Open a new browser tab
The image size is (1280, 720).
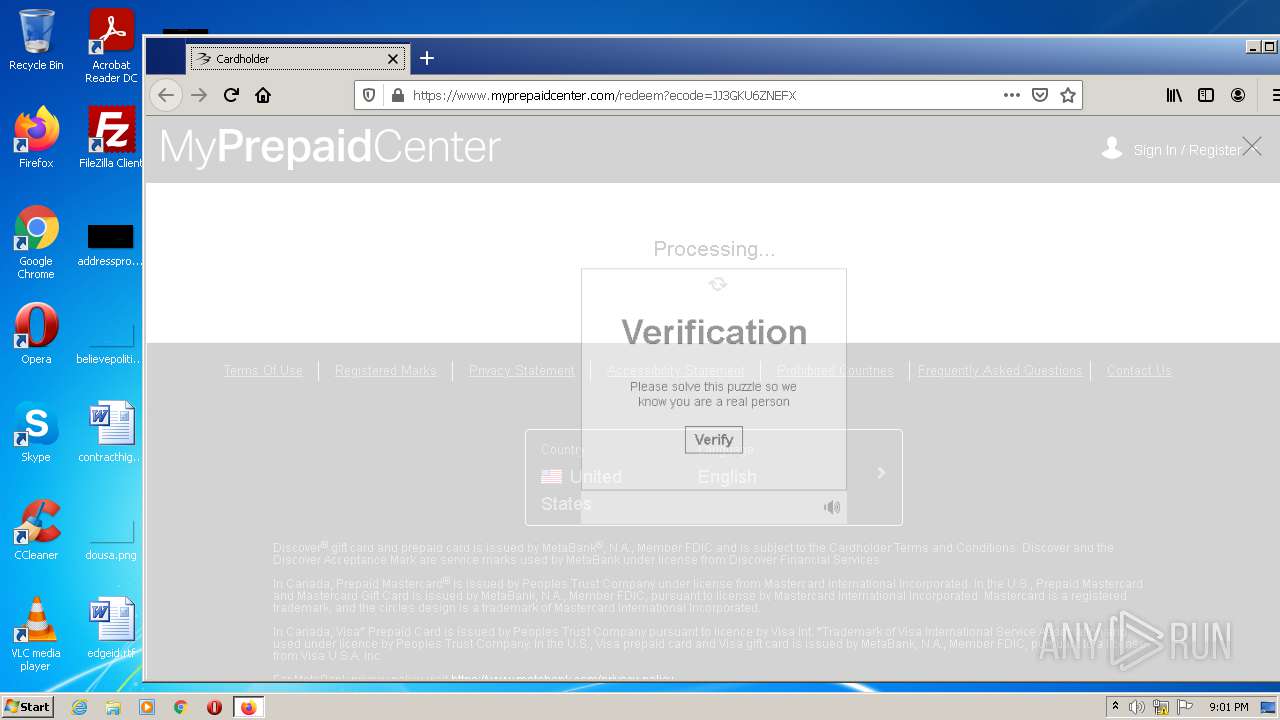tap(427, 58)
